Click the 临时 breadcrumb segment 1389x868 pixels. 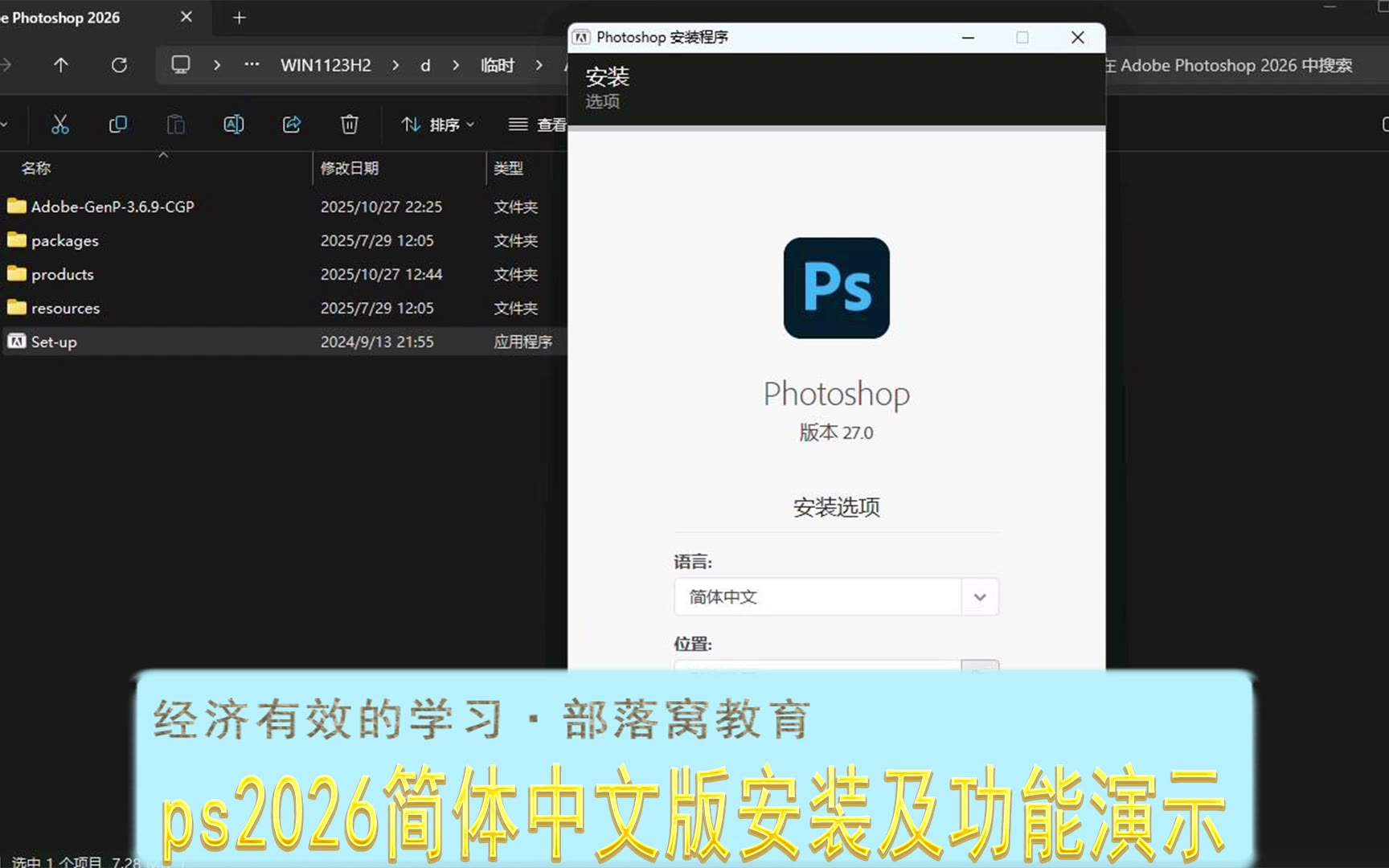(x=497, y=65)
